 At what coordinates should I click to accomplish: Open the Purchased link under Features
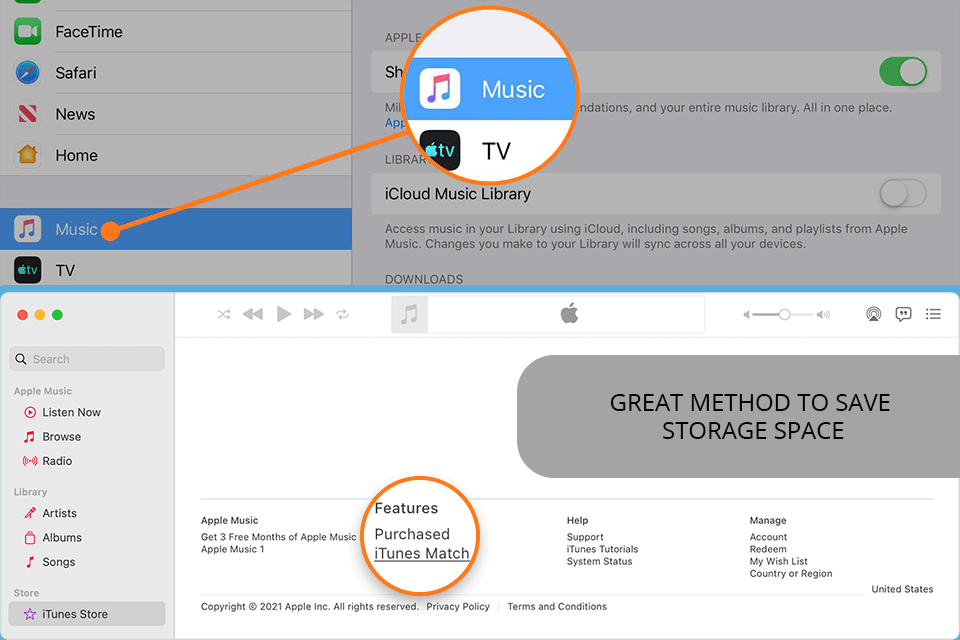coord(412,534)
